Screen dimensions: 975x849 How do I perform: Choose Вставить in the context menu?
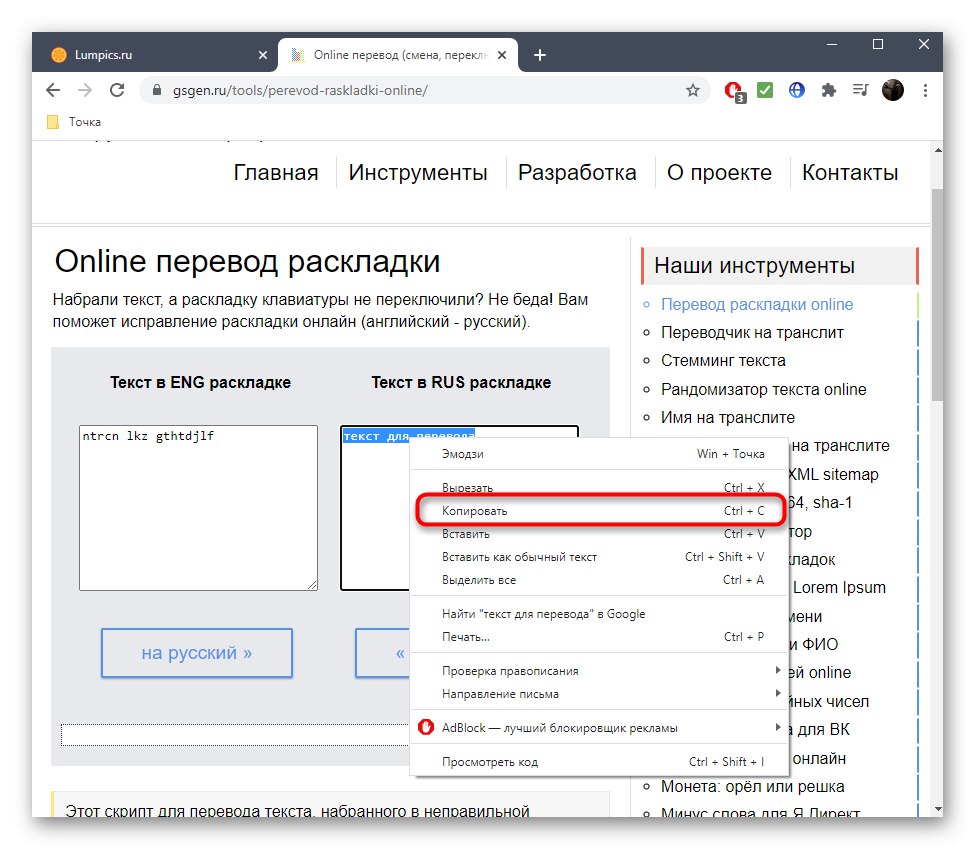coord(599,534)
